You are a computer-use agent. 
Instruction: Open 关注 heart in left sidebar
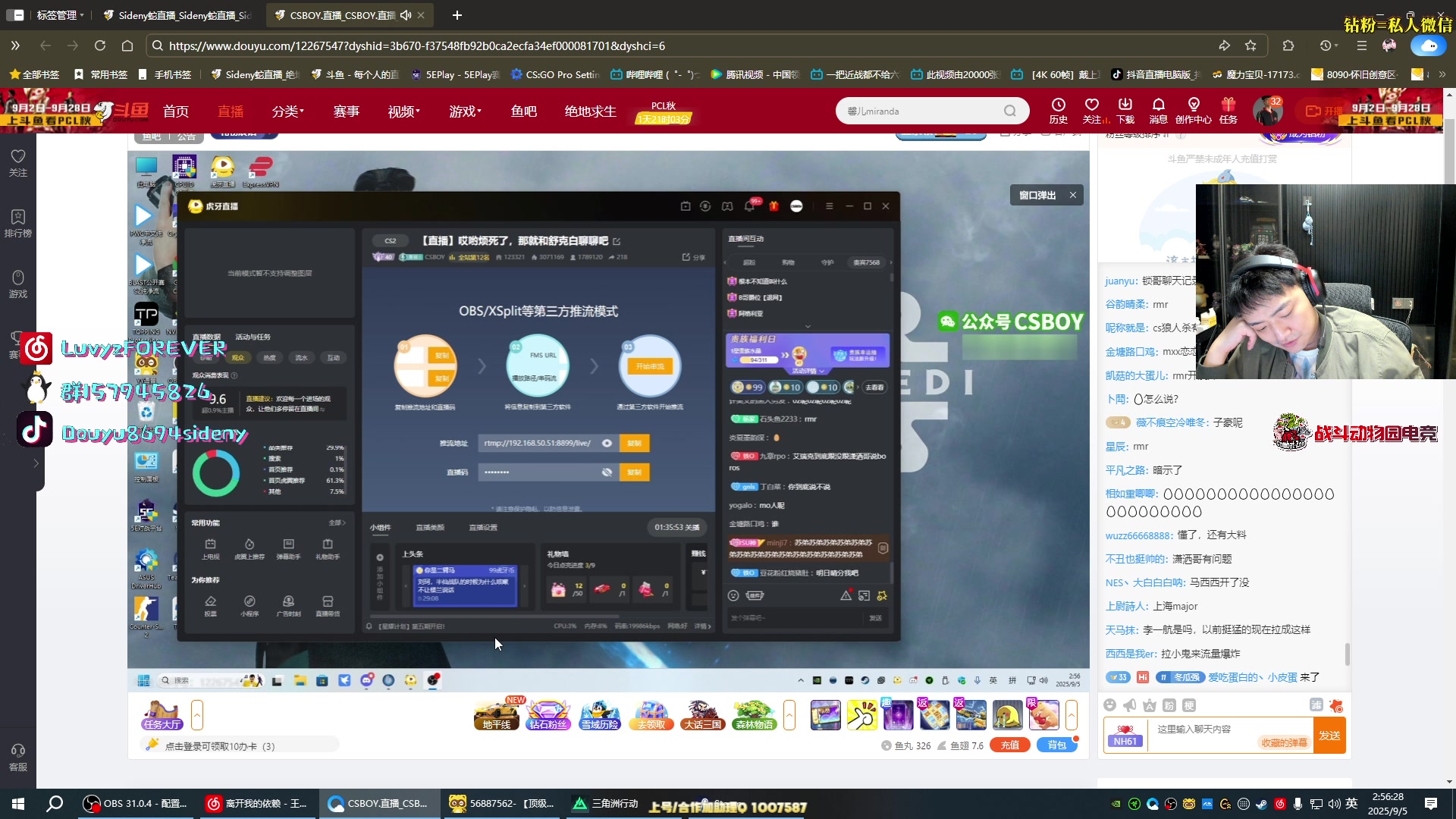point(18,162)
